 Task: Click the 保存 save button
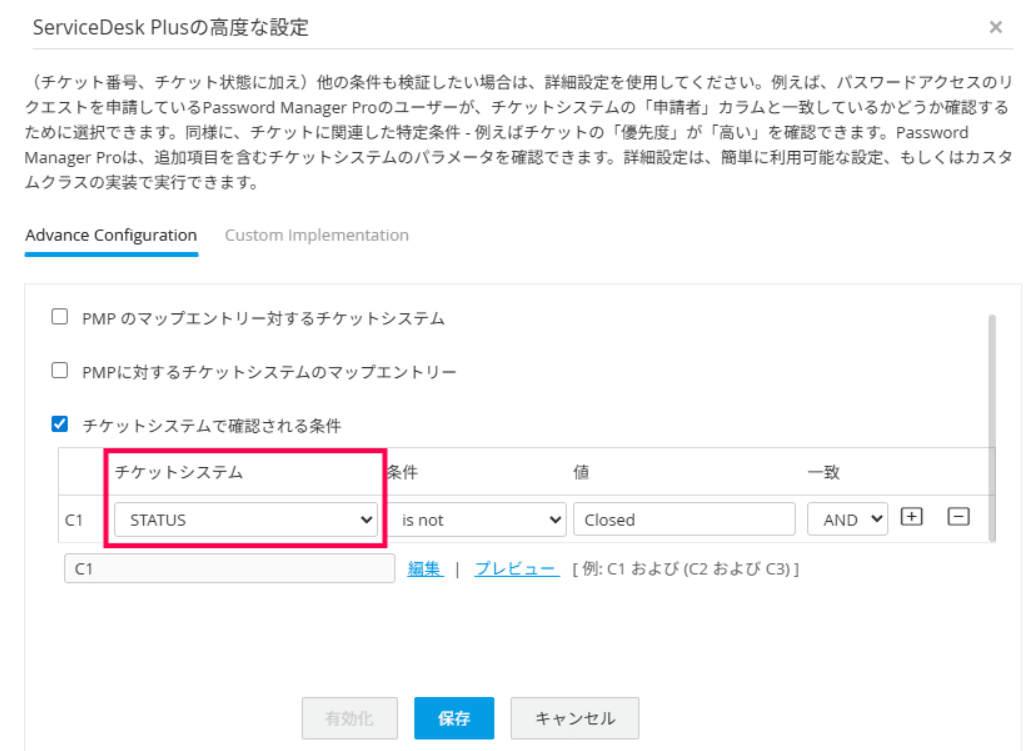click(x=454, y=718)
